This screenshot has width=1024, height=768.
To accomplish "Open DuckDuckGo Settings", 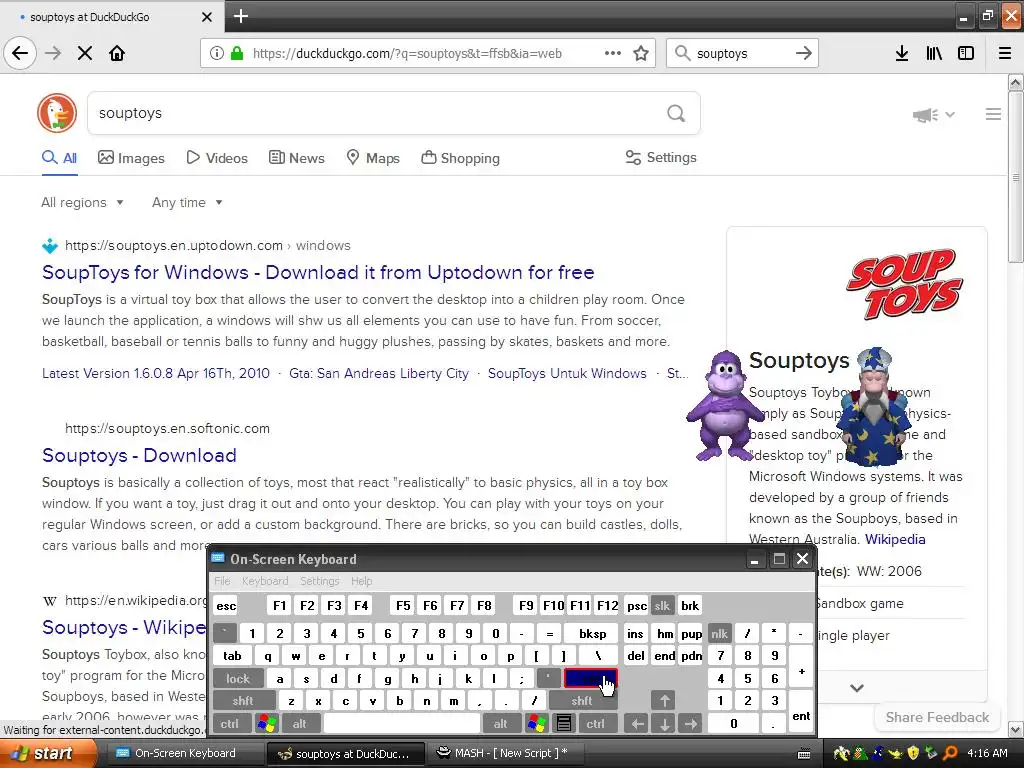I will point(661,157).
